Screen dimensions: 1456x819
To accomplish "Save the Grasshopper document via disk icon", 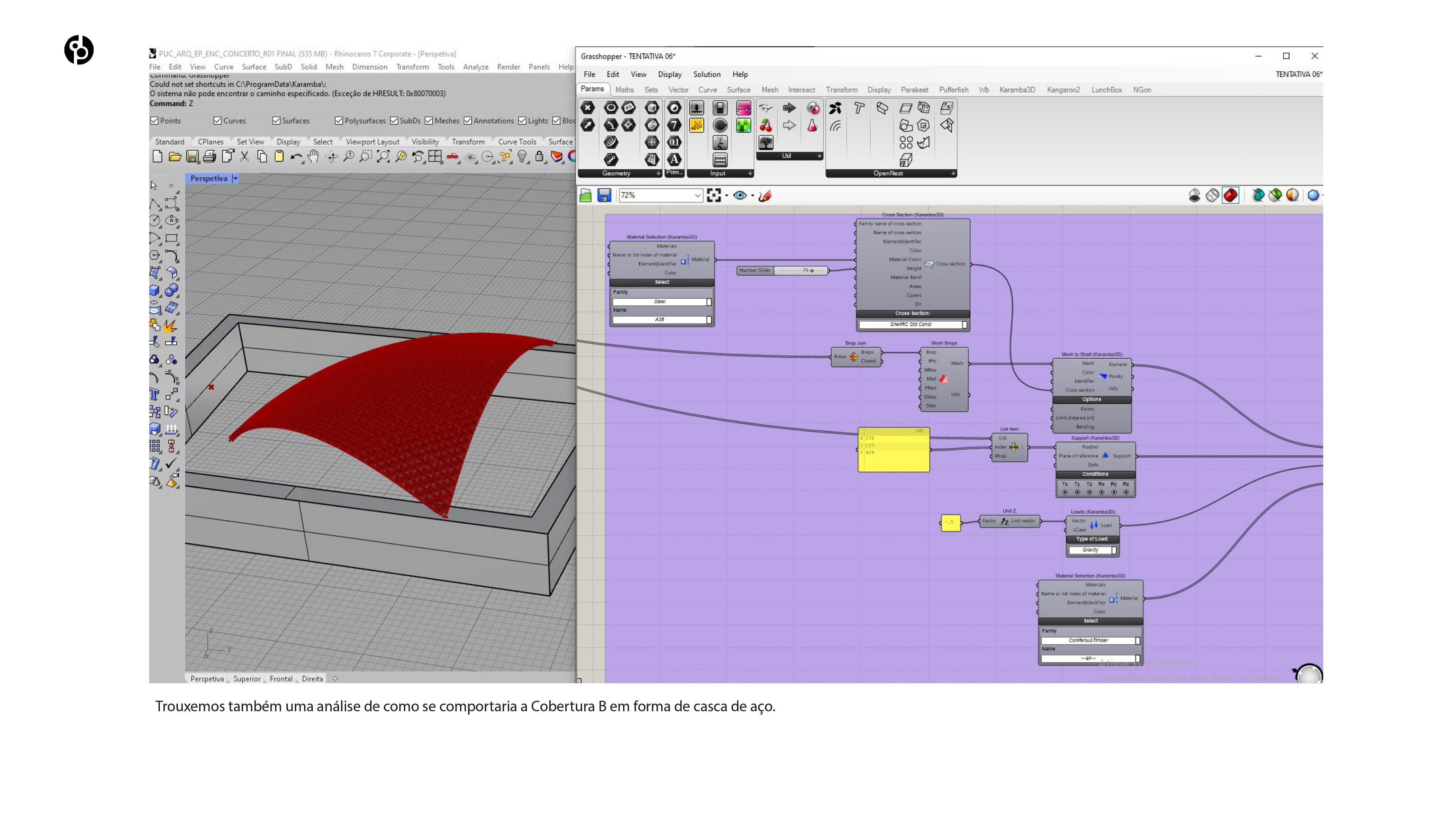I will pos(604,196).
